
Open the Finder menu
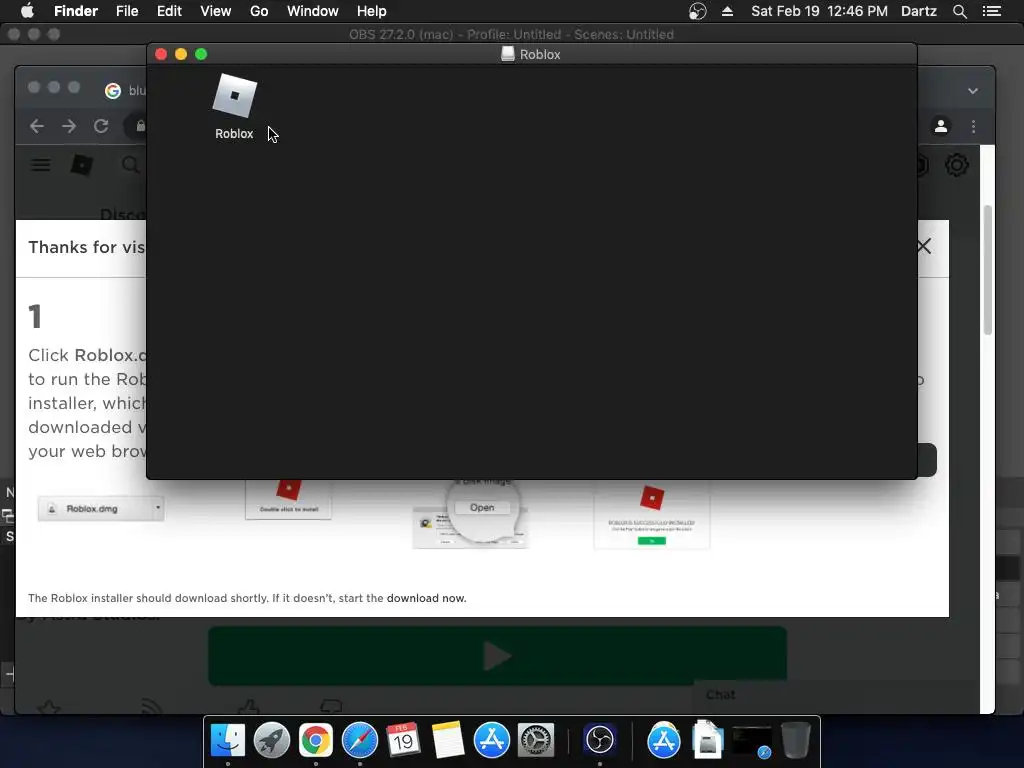click(x=76, y=11)
